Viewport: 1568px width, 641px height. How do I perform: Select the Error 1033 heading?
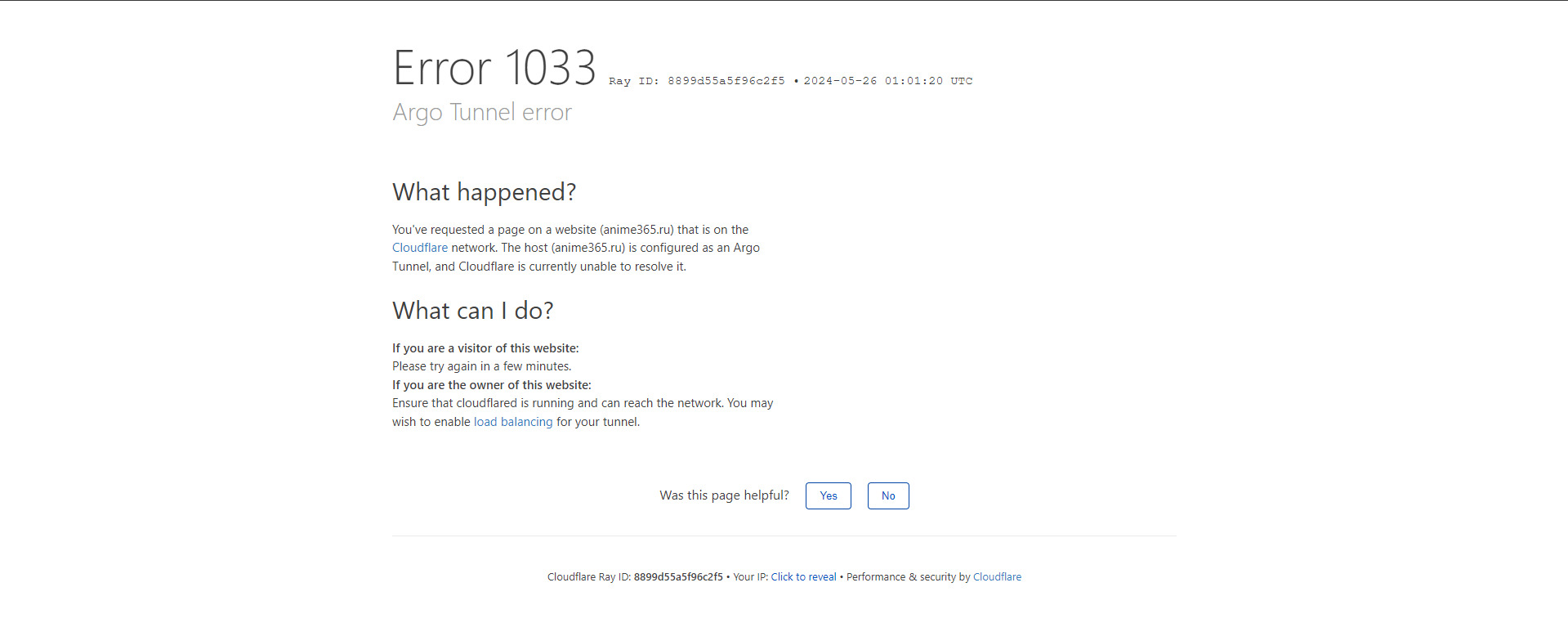(x=494, y=67)
